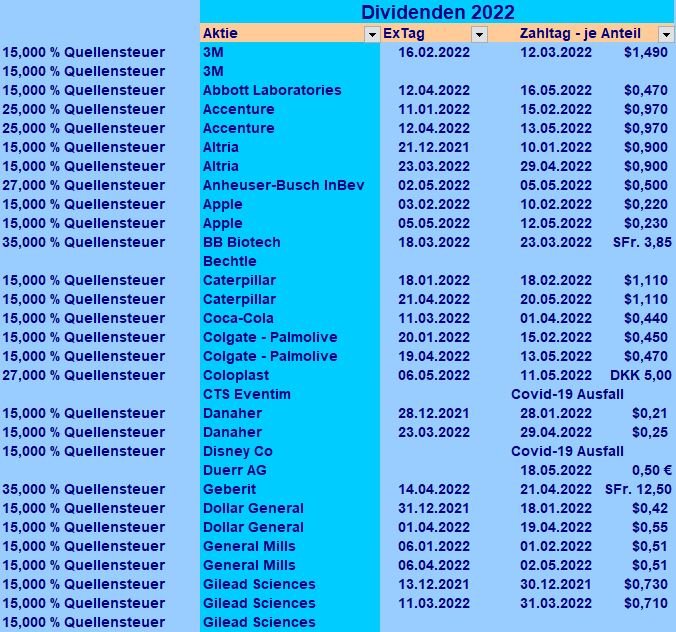Select '35,000 % Quellensteuer' beside Geberit
Screen dimensions: 676x632
tap(84, 489)
